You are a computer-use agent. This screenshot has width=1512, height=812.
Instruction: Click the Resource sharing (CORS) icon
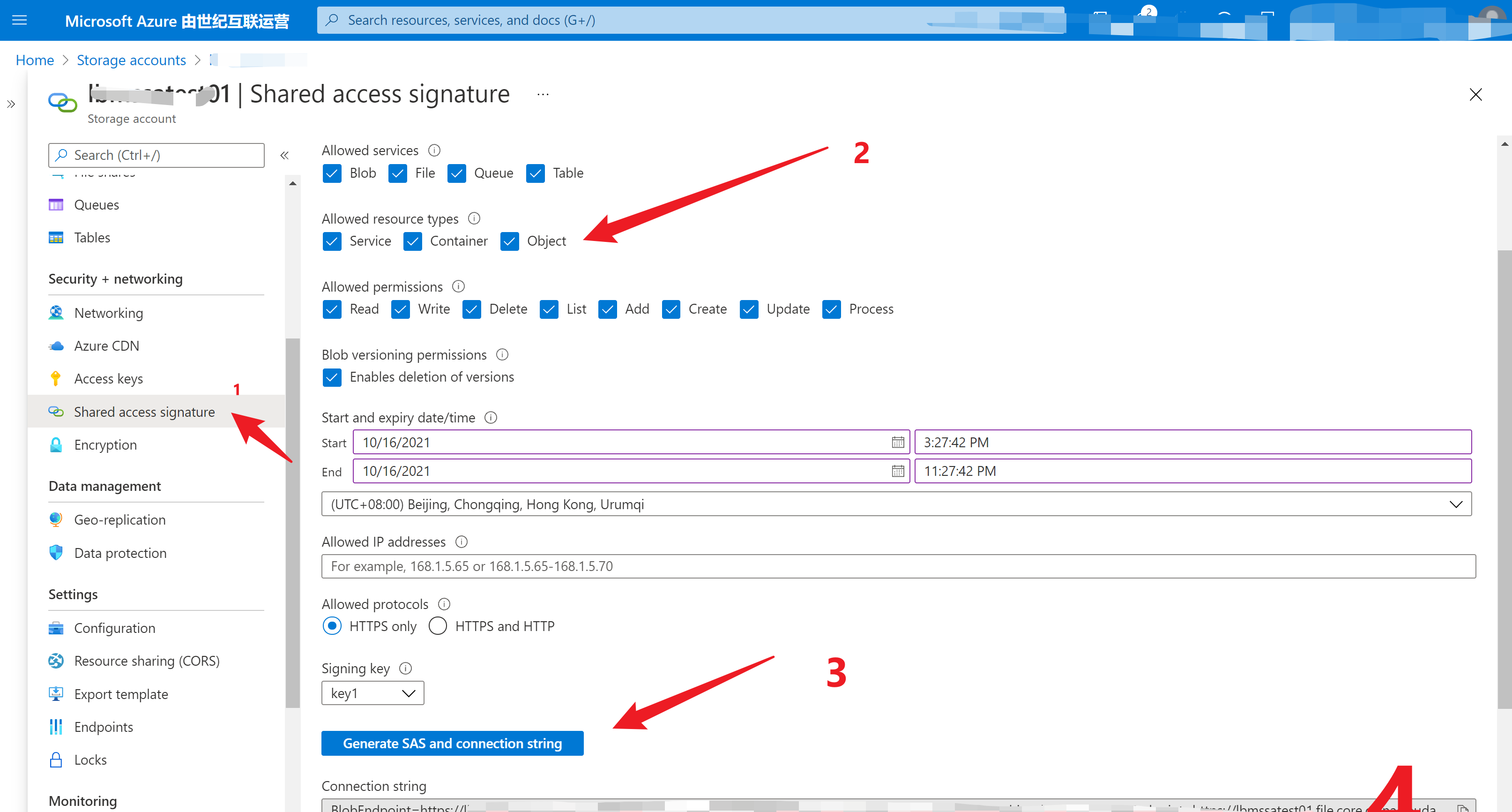(56, 661)
